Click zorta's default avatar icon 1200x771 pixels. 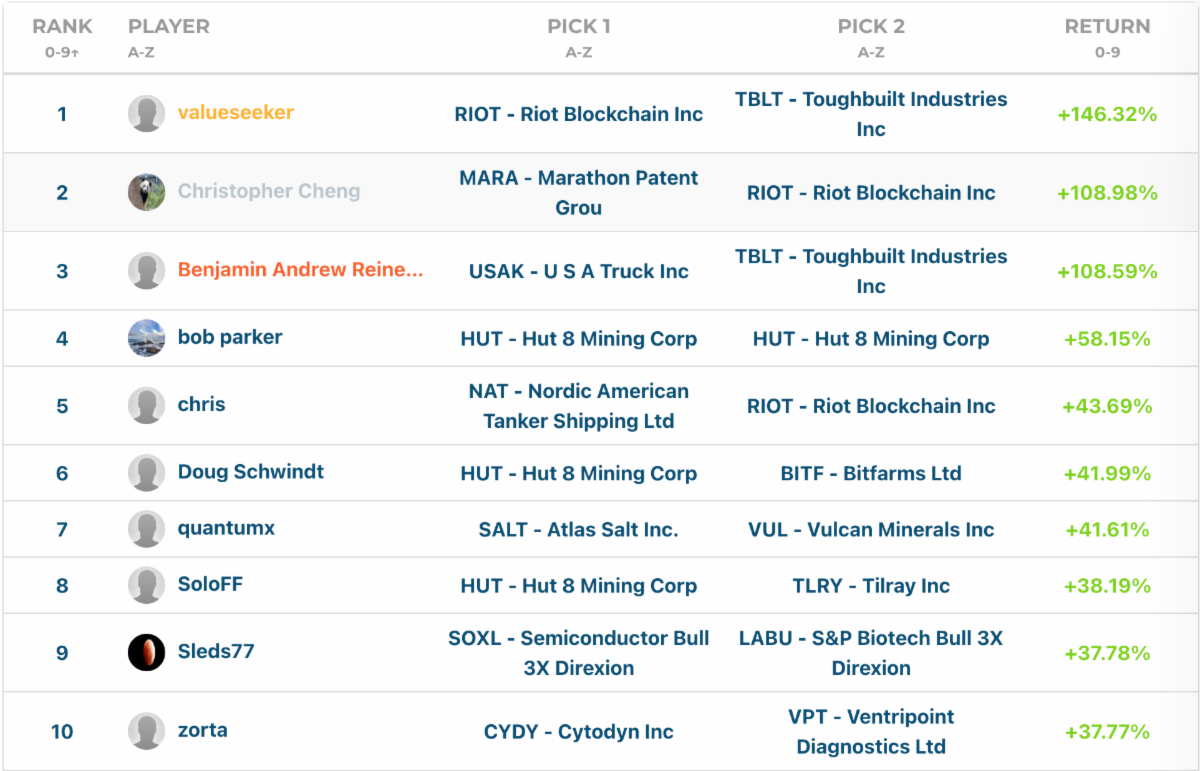tap(146, 731)
